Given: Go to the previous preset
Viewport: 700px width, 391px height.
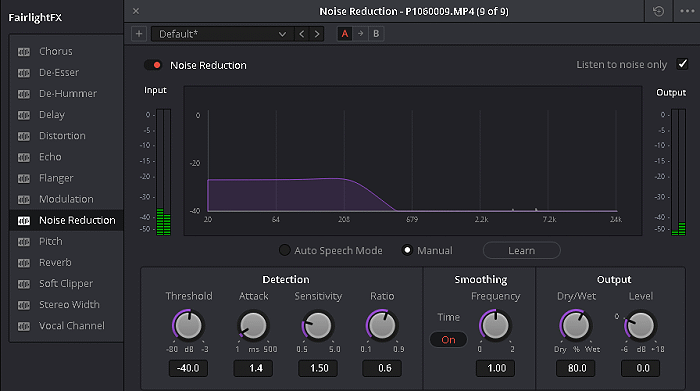Looking at the screenshot, I should 302,34.
